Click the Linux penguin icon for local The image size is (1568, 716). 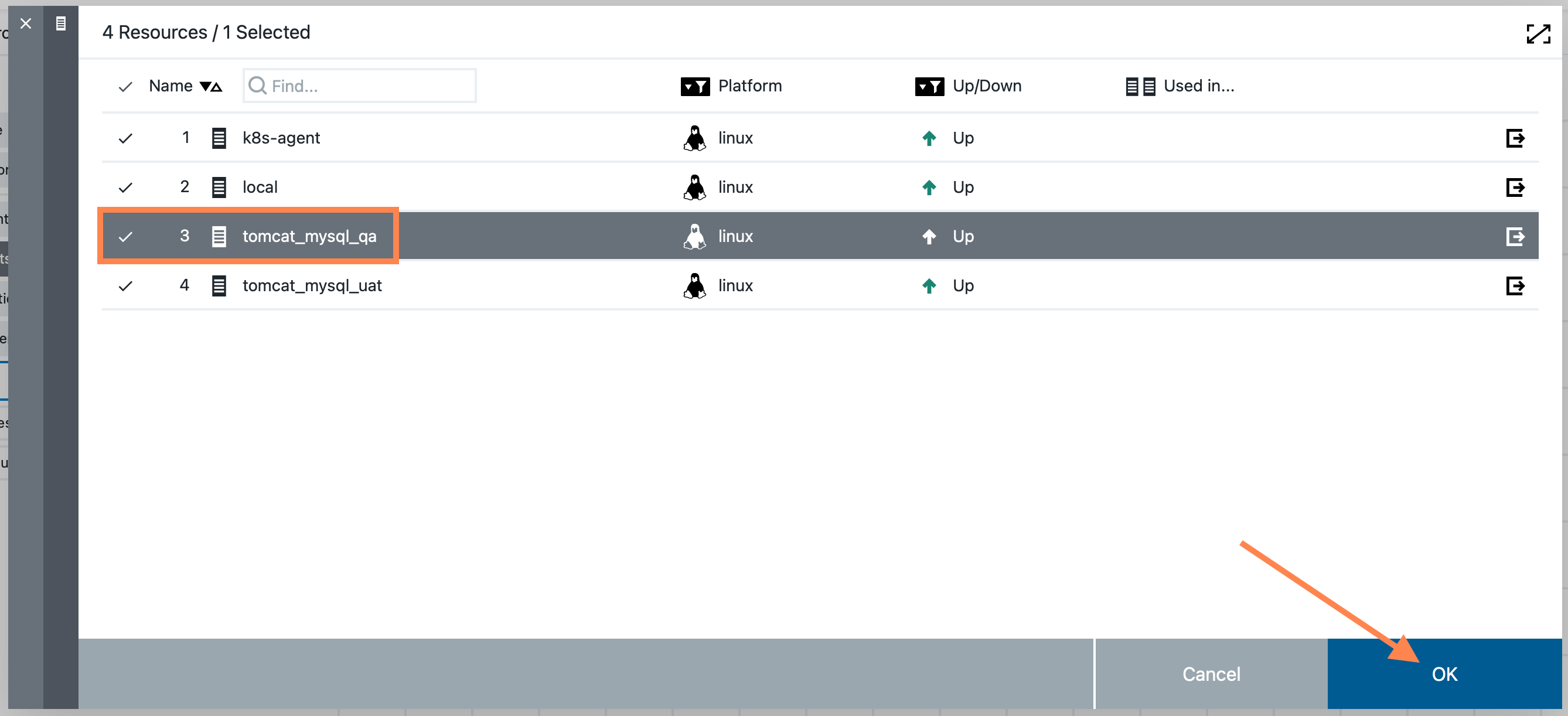point(694,187)
